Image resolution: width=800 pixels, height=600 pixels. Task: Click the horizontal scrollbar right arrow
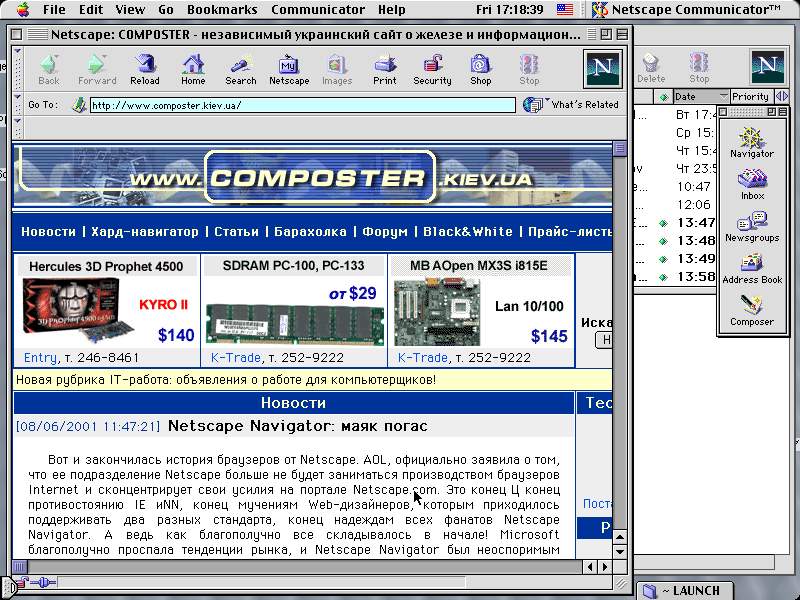[605, 566]
